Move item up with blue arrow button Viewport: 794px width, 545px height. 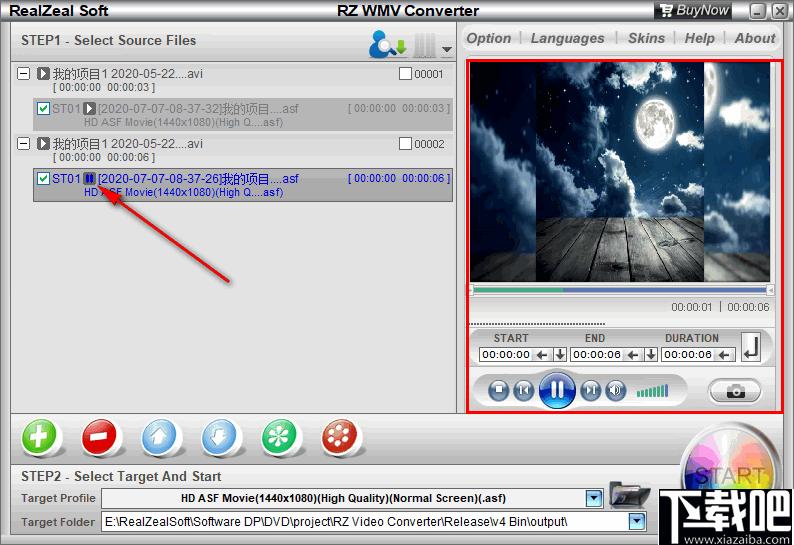coord(160,436)
